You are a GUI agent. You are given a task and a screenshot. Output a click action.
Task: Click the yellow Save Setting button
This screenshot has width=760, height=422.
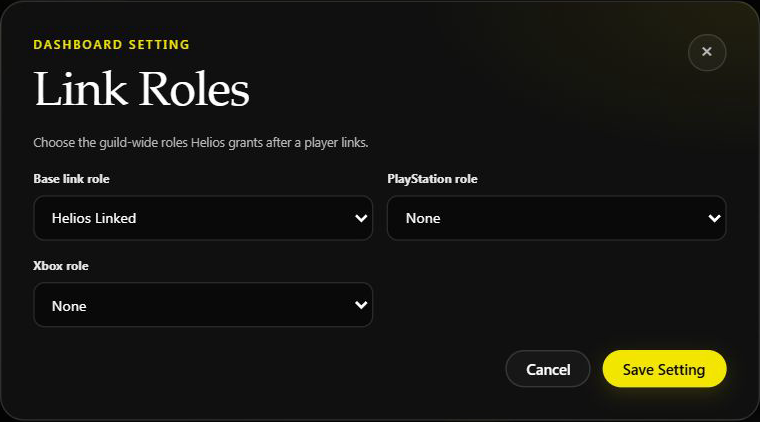tap(664, 369)
